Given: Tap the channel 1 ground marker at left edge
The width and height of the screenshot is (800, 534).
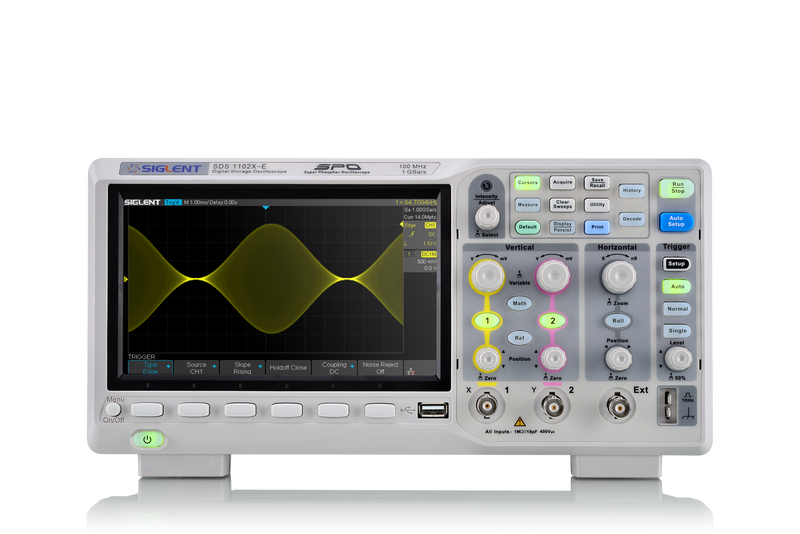Looking at the screenshot, I should tap(126, 279).
